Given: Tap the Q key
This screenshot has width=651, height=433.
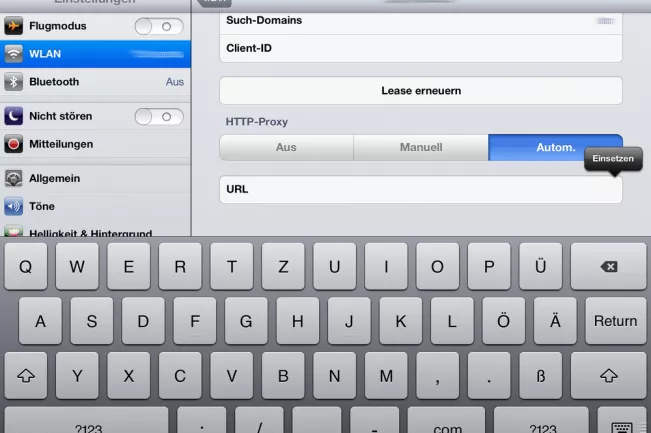Looking at the screenshot, I should (x=26, y=267).
